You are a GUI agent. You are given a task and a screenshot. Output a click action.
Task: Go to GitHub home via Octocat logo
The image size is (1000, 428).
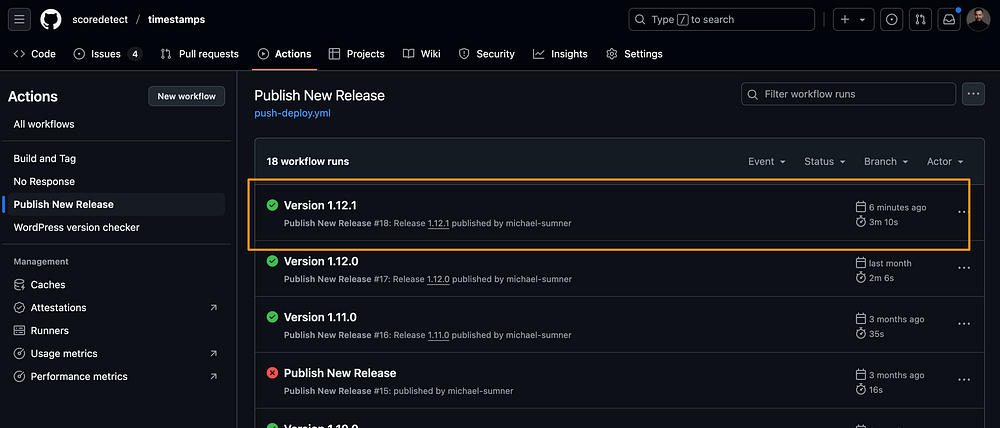tap(51, 19)
